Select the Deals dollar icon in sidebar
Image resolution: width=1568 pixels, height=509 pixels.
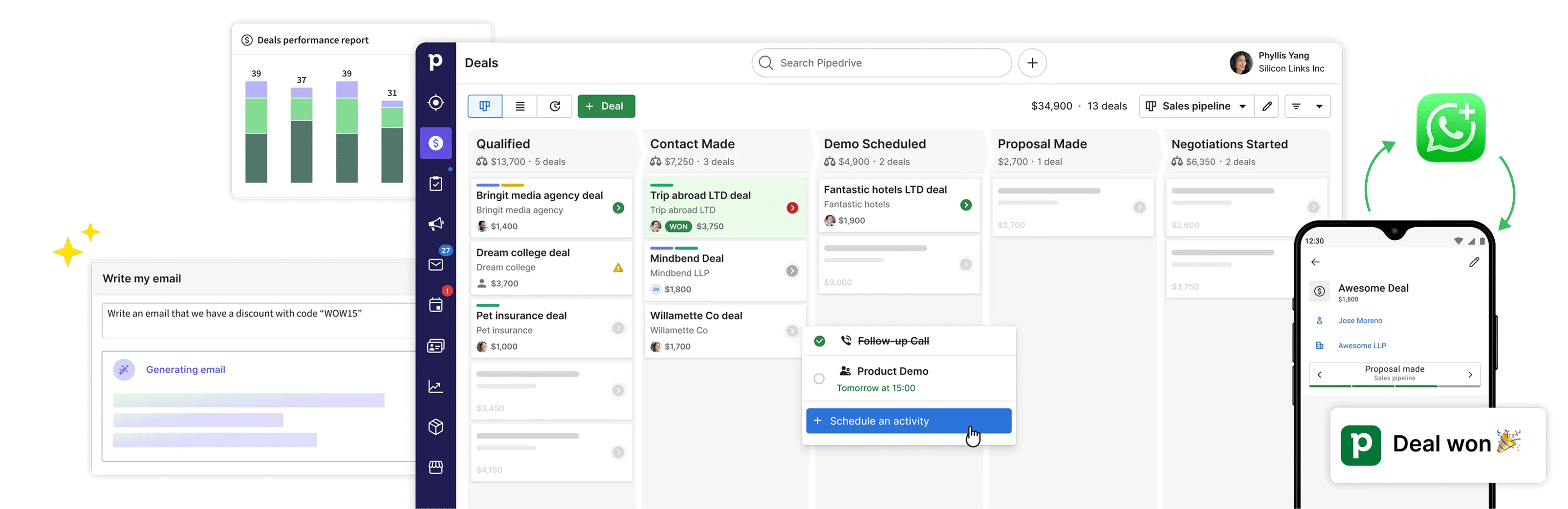point(435,143)
